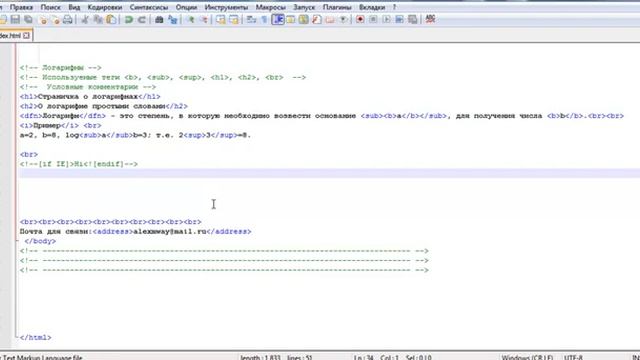Image resolution: width=640 pixels, height=360 pixels.
Task: Open the Кодировки menu
Action: tap(104, 7)
